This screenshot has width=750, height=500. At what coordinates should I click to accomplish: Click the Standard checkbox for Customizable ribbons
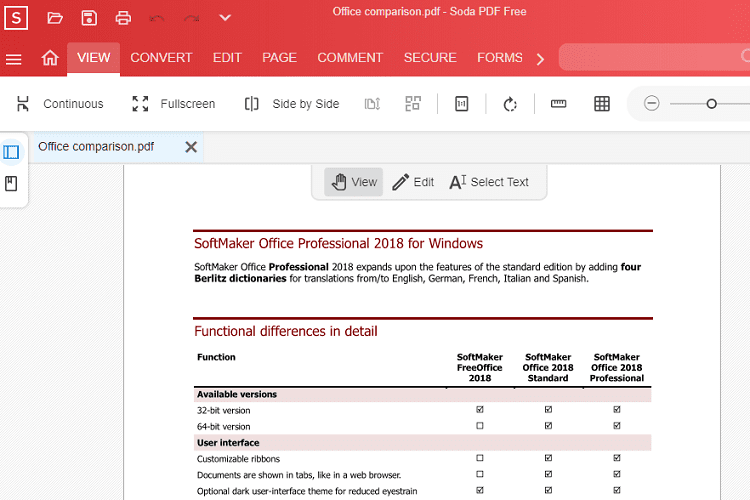(548, 458)
